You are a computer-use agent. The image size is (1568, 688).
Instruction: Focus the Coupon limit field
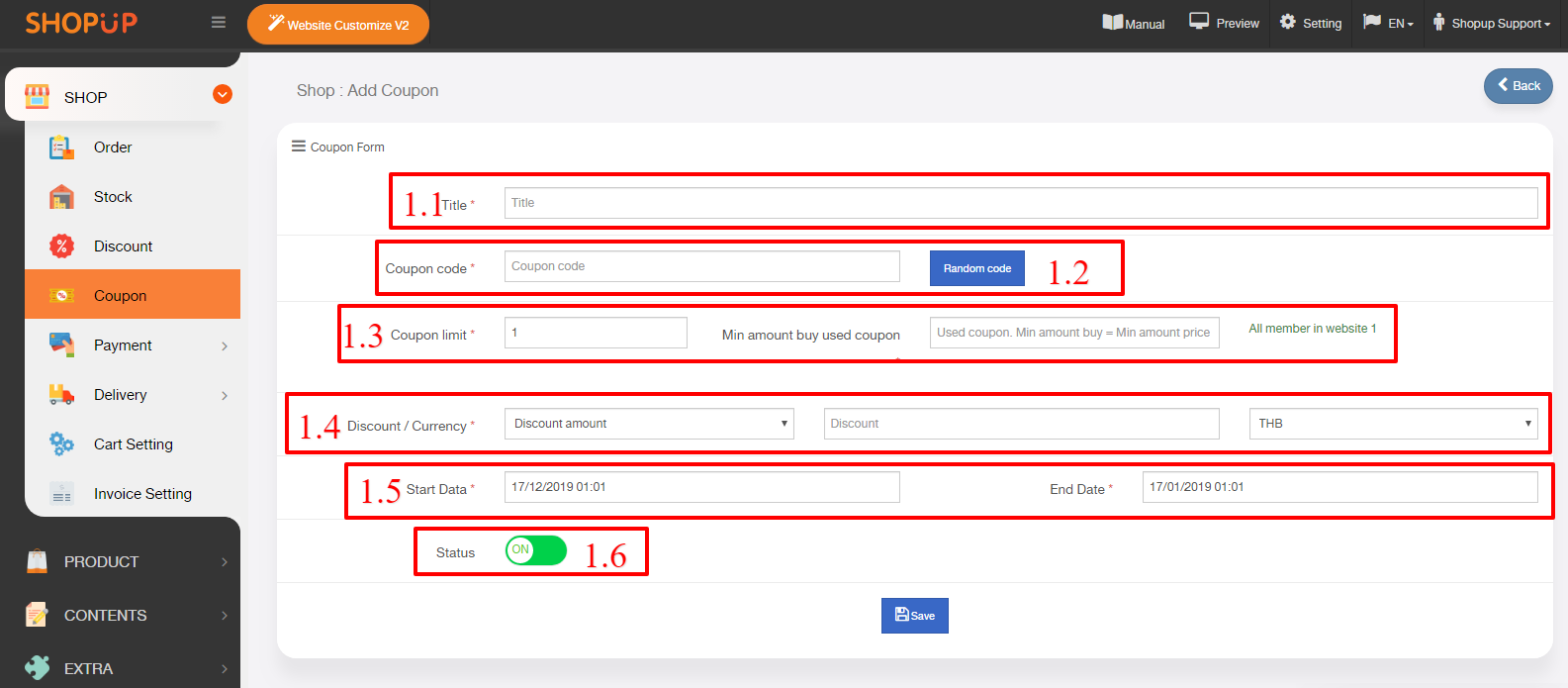click(596, 333)
